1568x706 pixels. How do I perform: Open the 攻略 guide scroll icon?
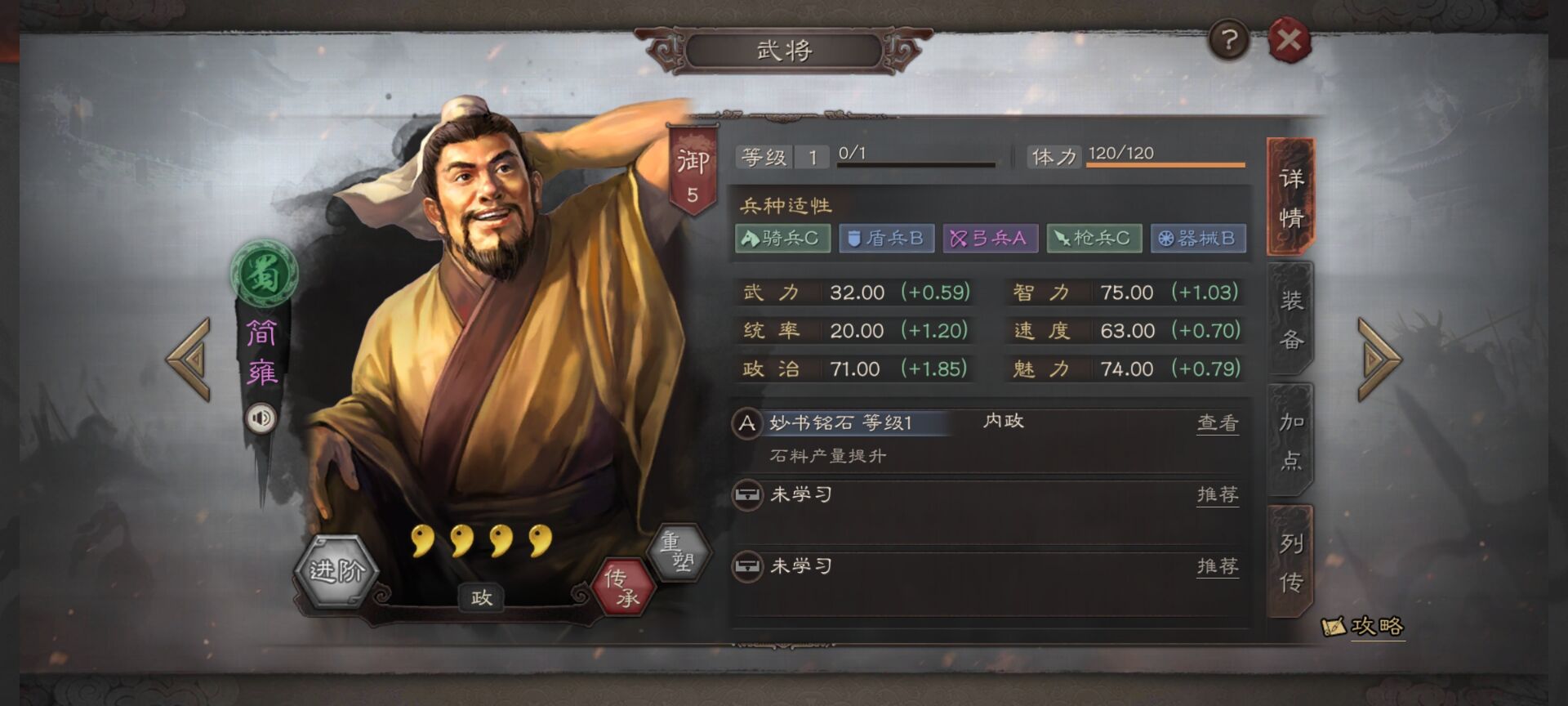point(1362,627)
